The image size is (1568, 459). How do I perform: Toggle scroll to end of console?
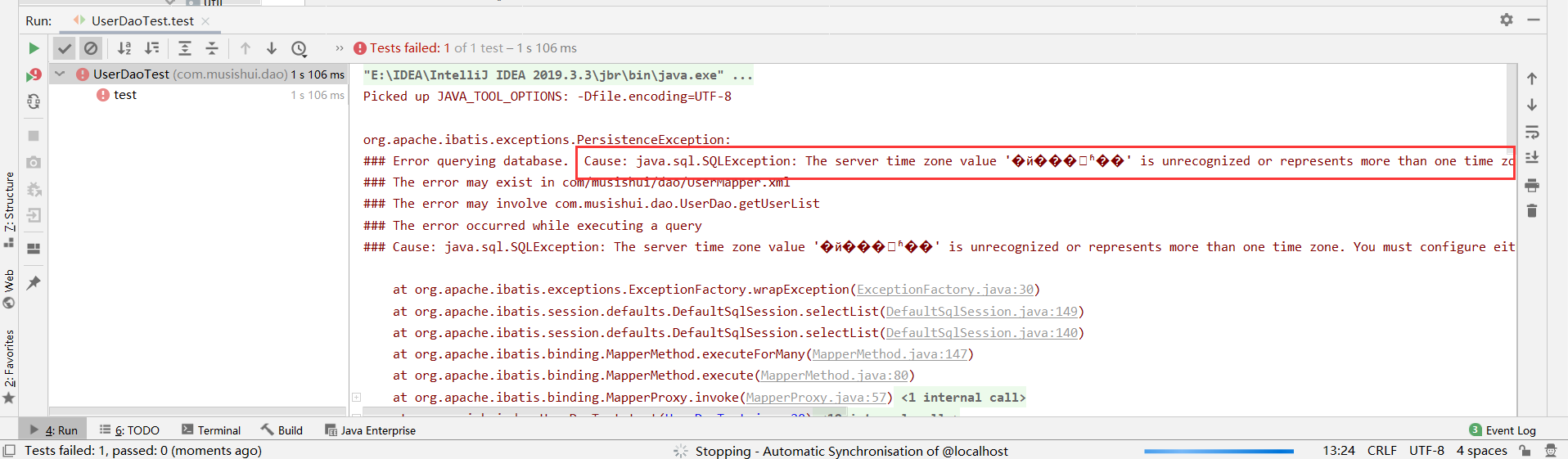pyautogui.click(x=1532, y=158)
